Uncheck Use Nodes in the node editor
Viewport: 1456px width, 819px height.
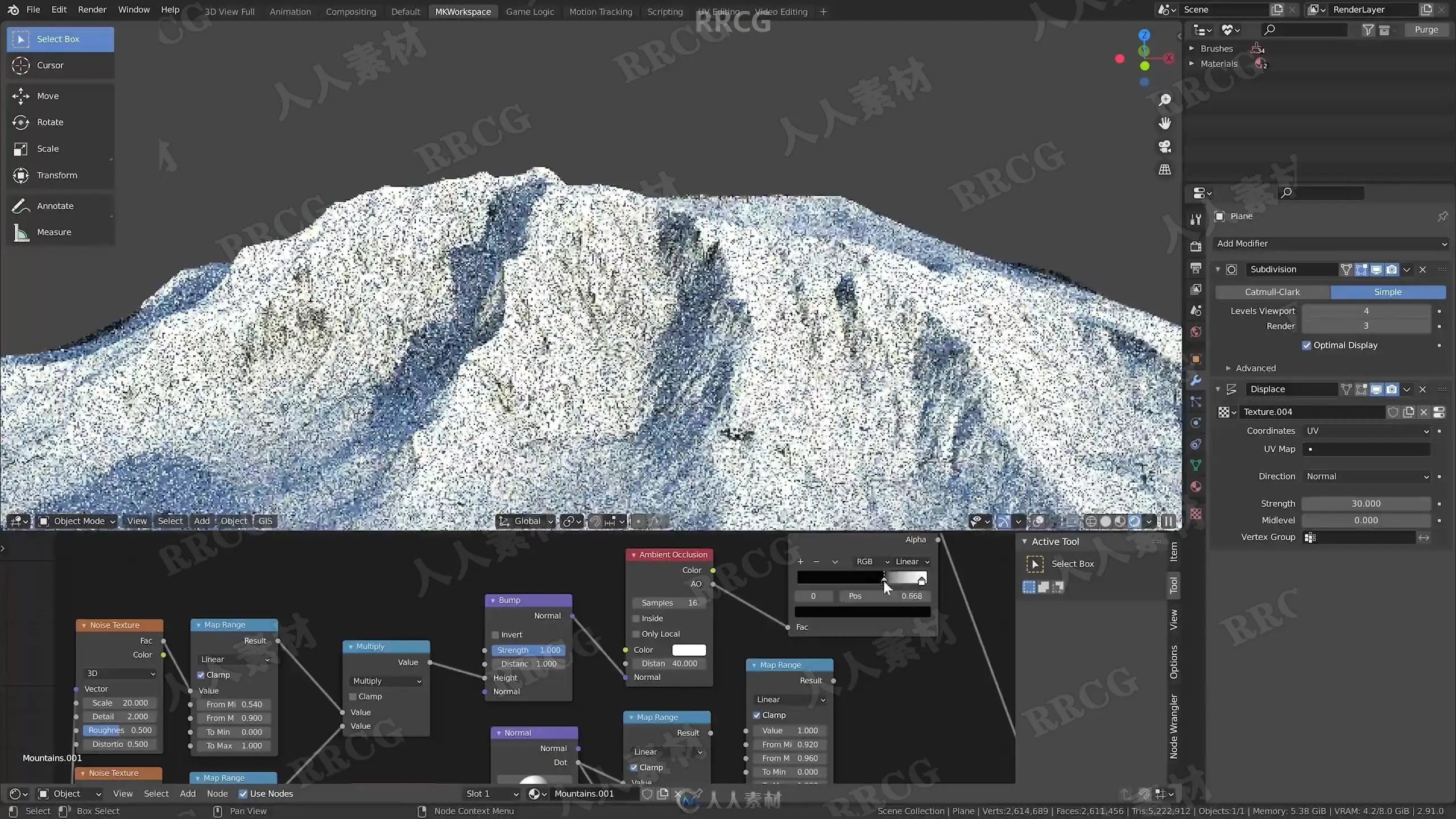click(243, 794)
